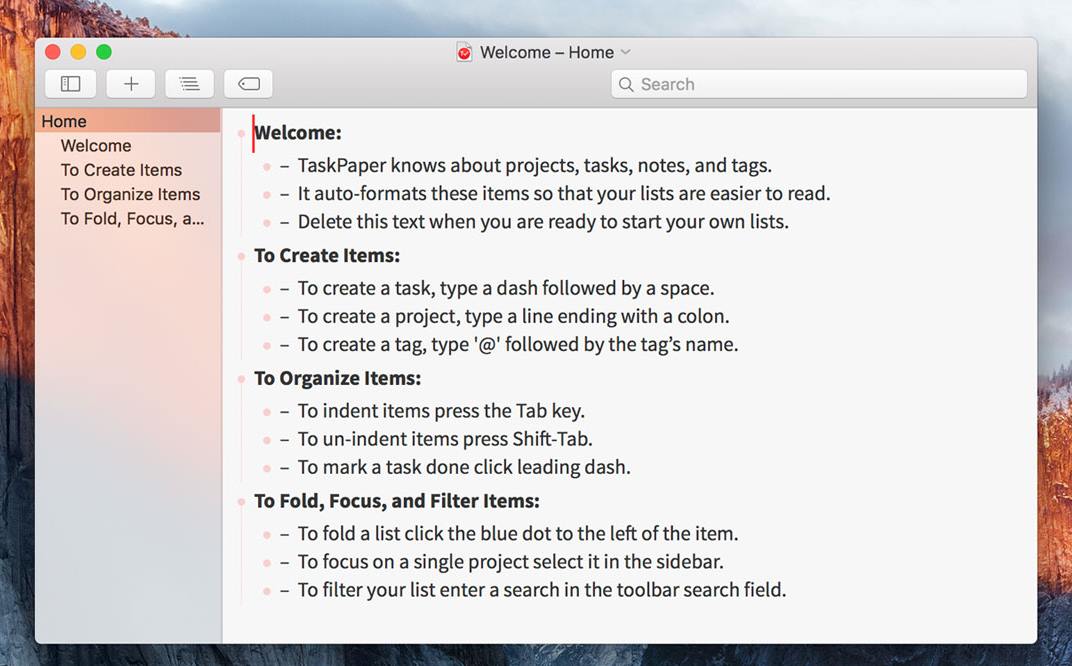Image resolution: width=1072 pixels, height=666 pixels.
Task: Click dot beside 'To create a task' item
Action: [x=267, y=289]
